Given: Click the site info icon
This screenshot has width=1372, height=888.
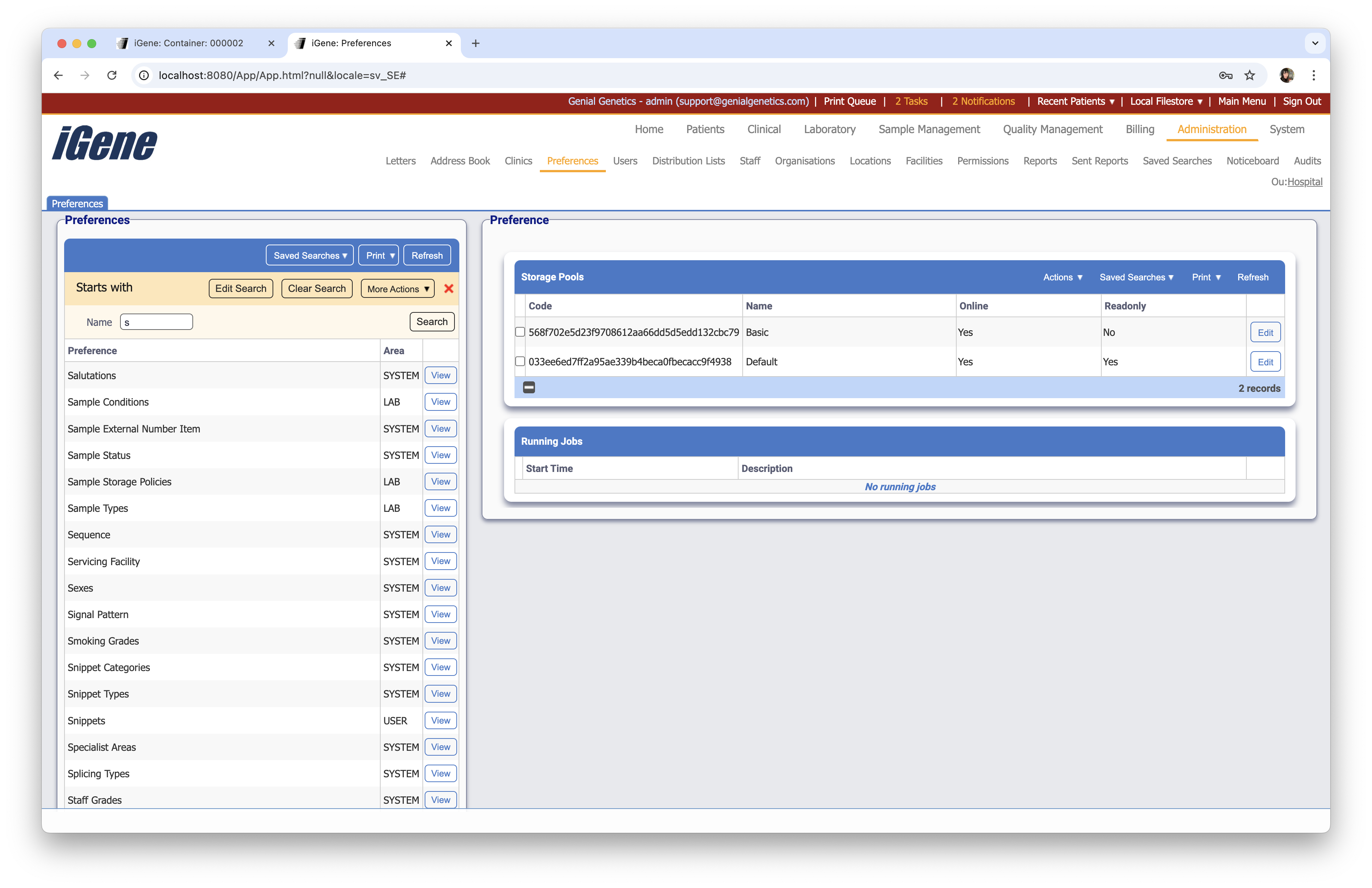Looking at the screenshot, I should [x=144, y=75].
